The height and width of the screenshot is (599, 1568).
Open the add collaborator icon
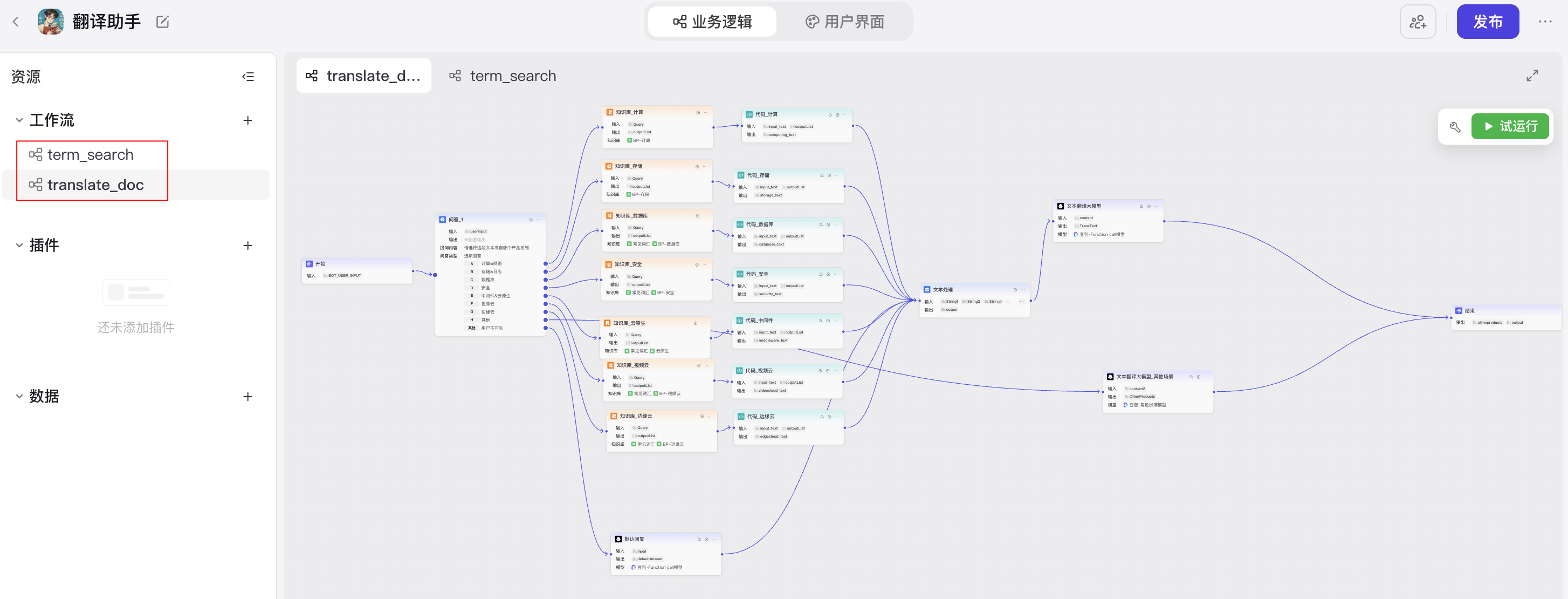point(1418,22)
